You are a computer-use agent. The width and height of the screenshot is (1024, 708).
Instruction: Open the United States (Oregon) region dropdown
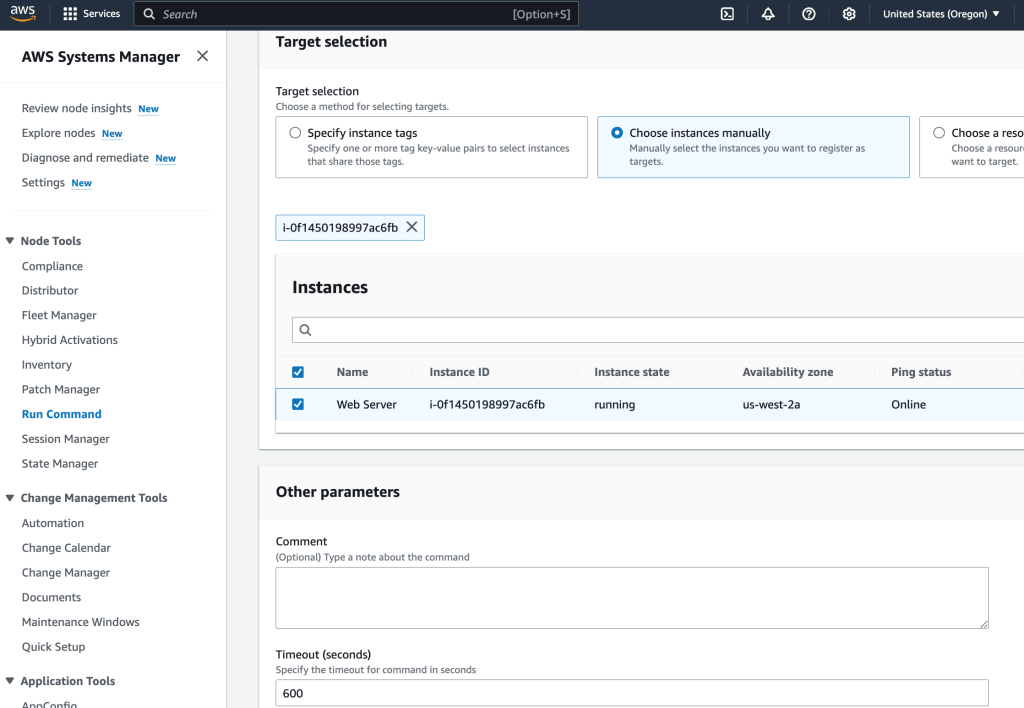941,14
